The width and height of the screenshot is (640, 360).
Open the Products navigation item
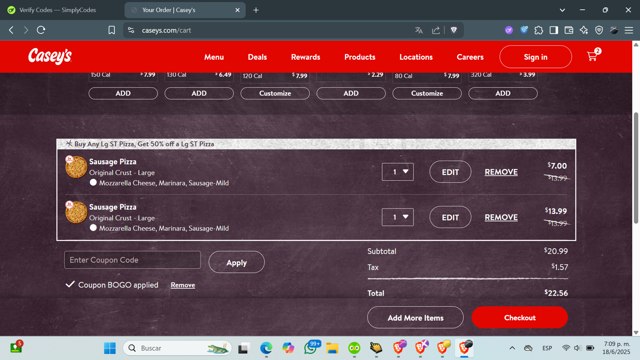(x=360, y=57)
